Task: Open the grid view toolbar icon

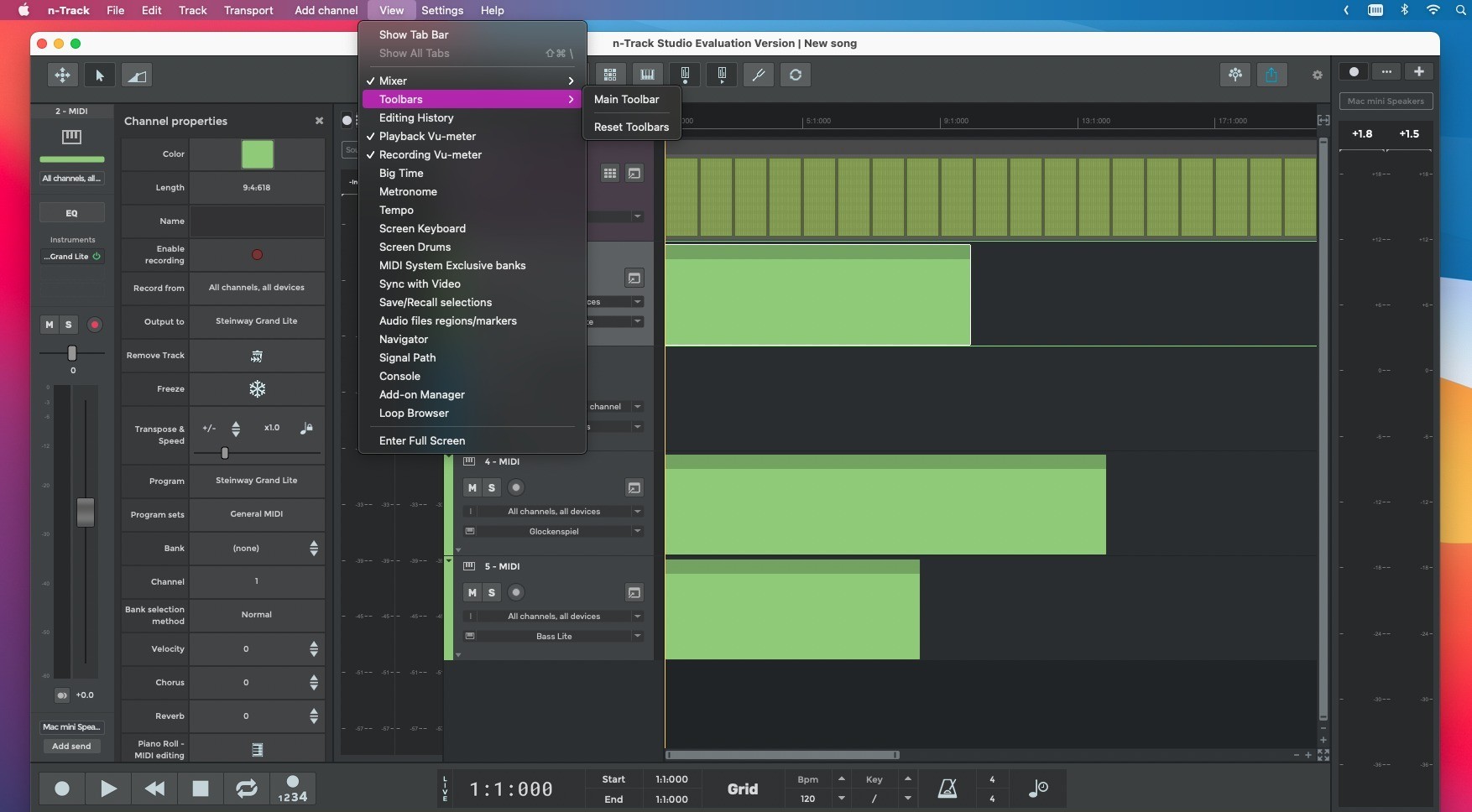Action: 610,75
